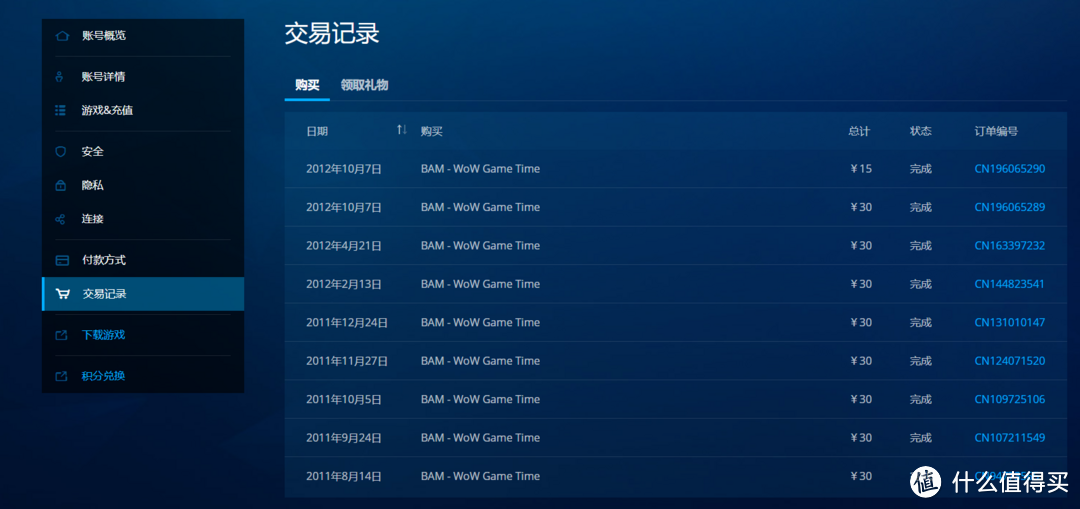Click the external link icon beside 下载游戏
The image size is (1080, 509).
61,335
